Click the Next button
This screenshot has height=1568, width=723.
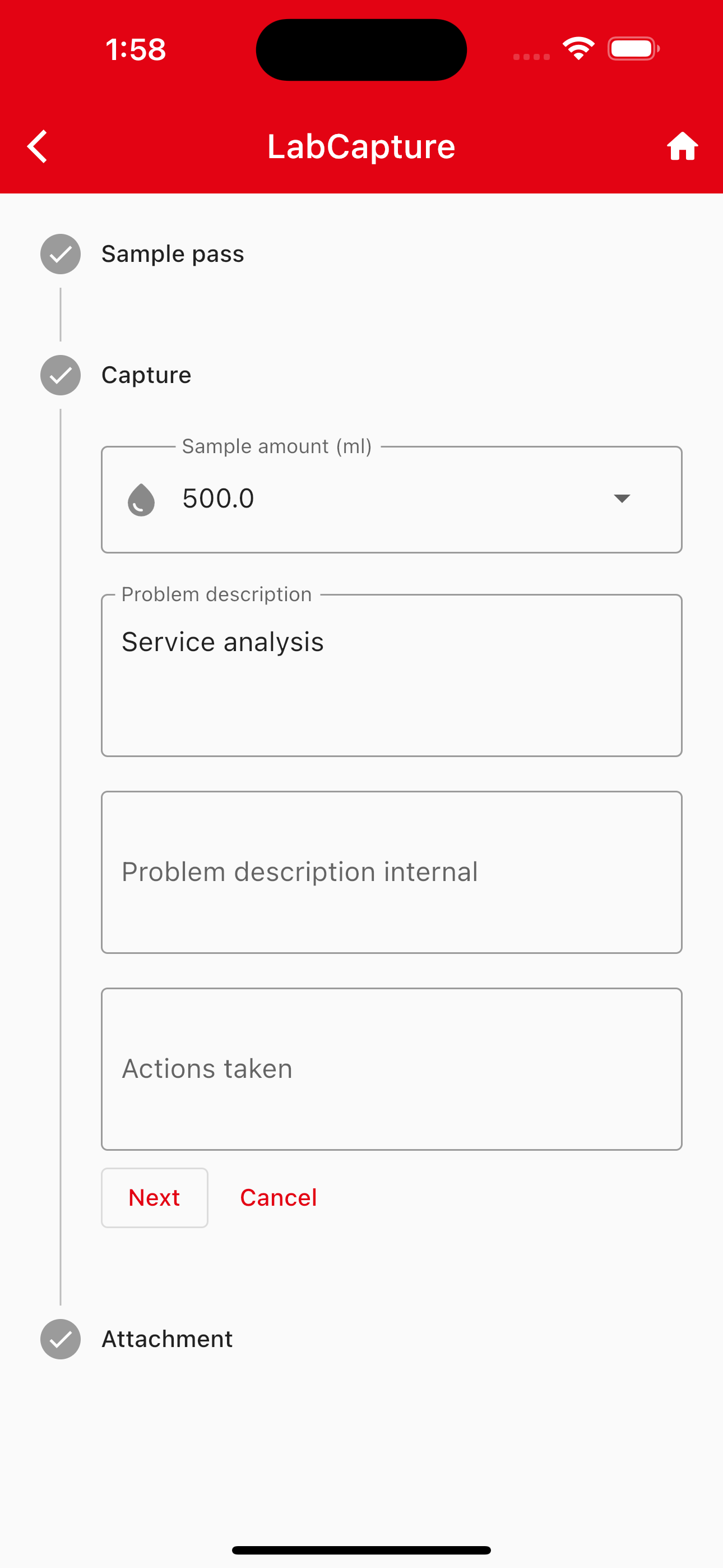point(155,1198)
